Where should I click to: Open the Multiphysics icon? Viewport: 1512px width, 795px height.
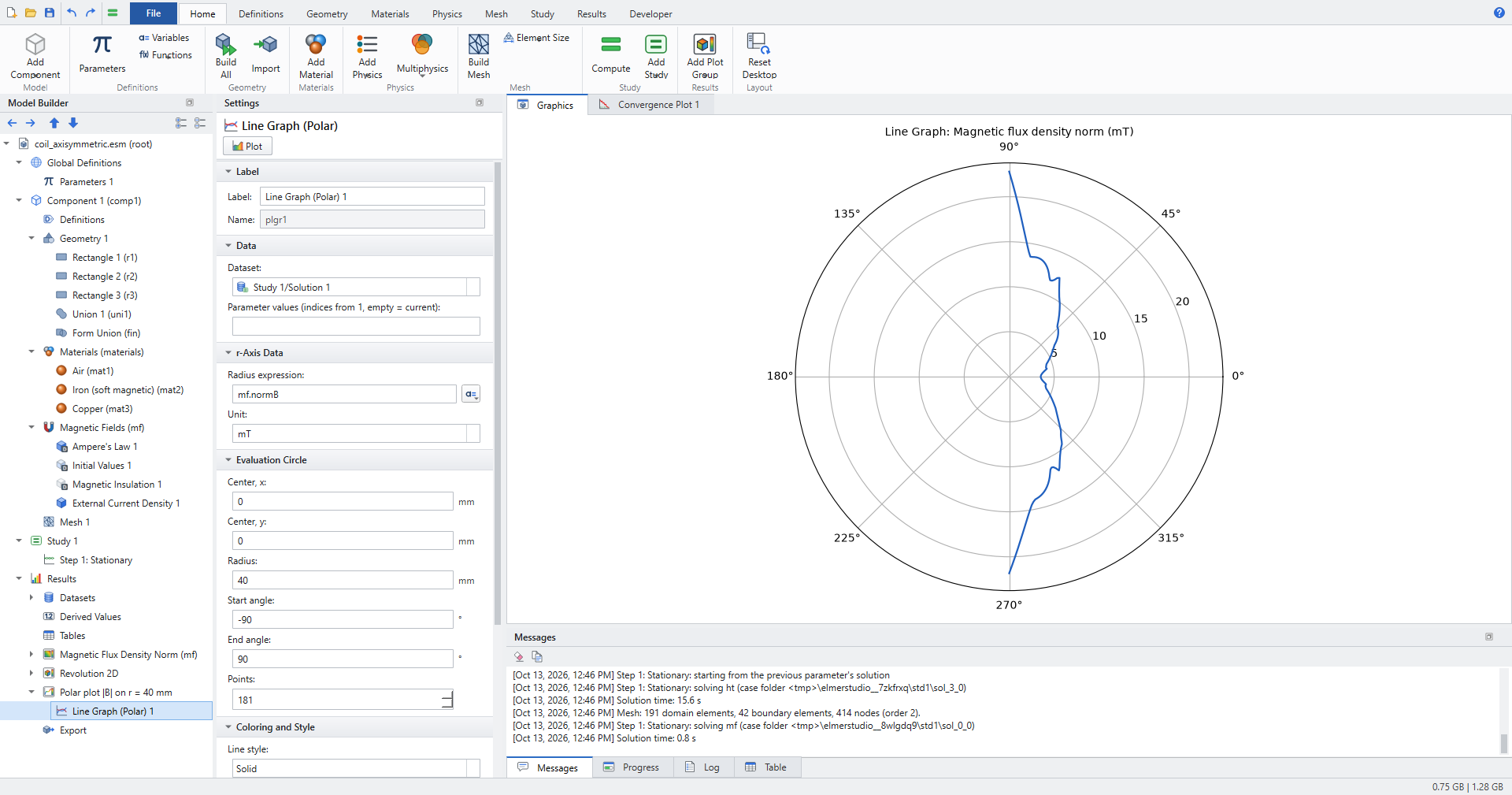click(x=422, y=44)
